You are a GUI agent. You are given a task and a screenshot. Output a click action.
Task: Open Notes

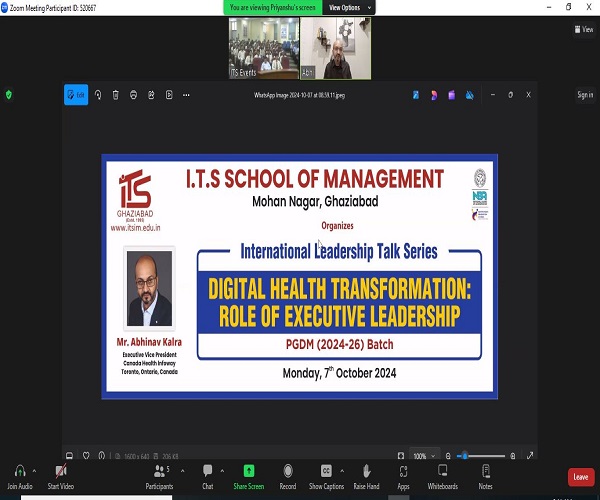[x=486, y=477]
